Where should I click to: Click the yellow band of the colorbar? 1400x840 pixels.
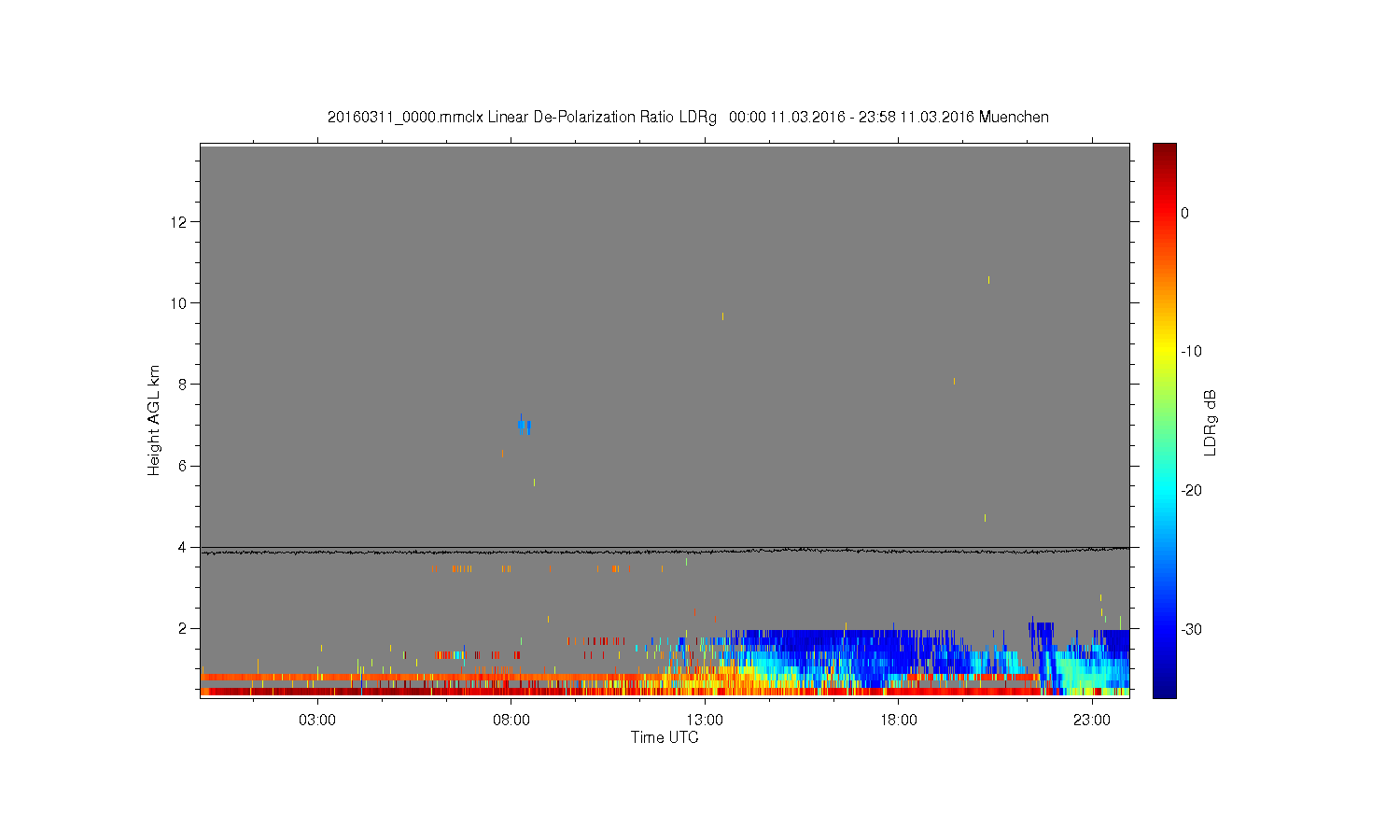pos(1165,352)
